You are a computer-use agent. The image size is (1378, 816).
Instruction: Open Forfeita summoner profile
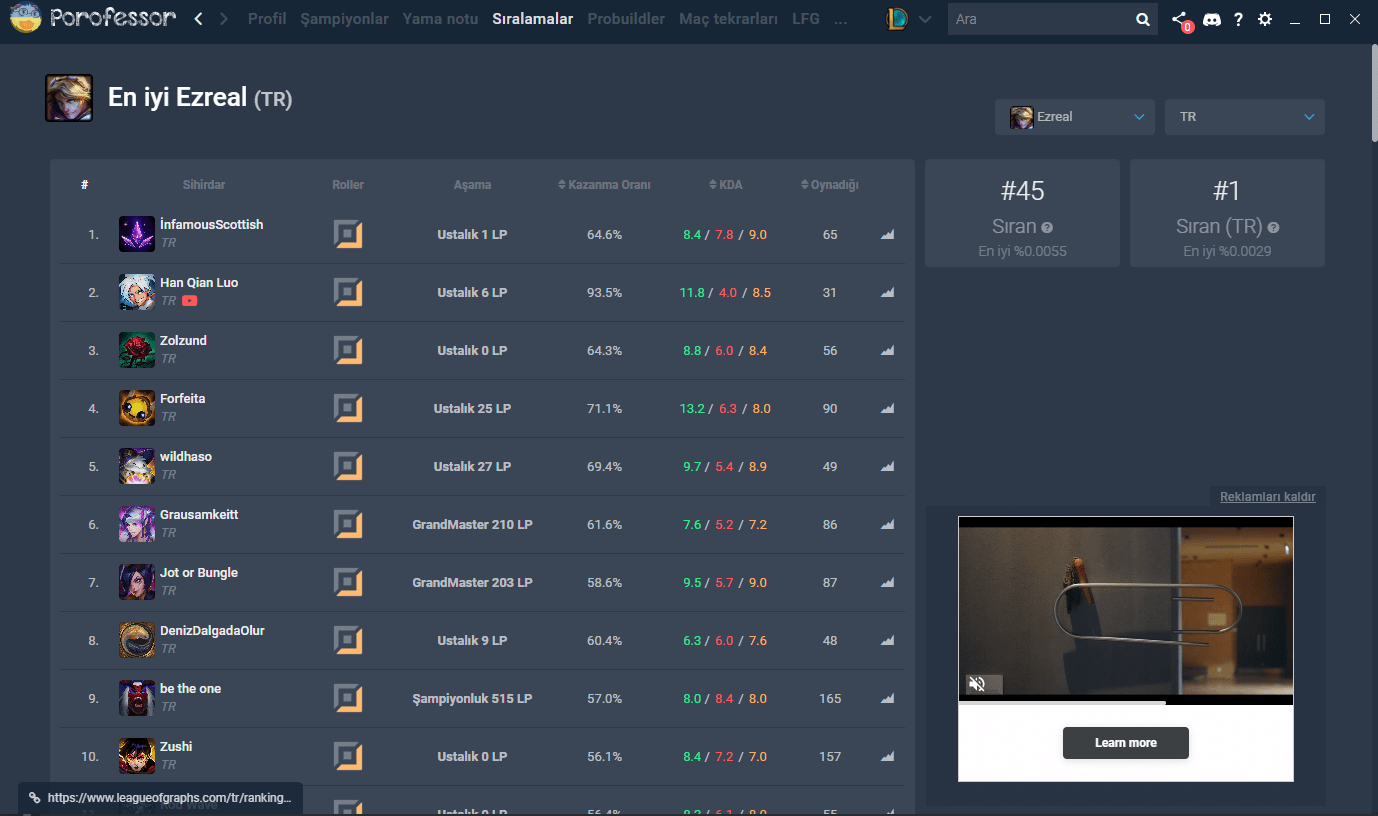tap(182, 399)
